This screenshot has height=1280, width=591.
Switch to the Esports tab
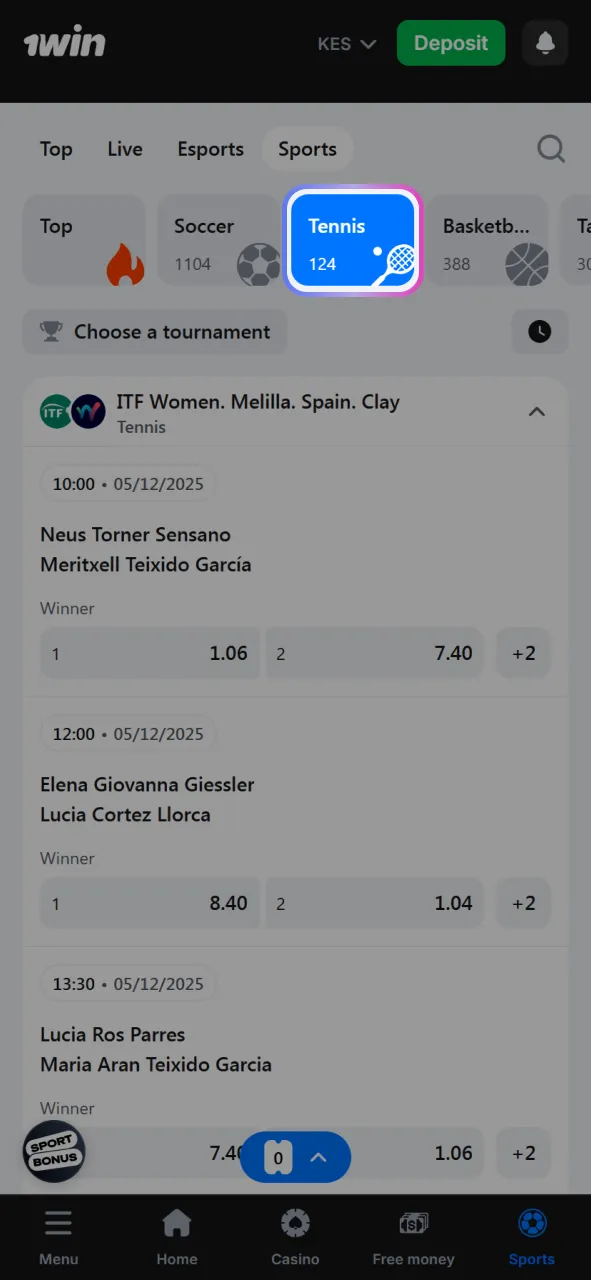pos(210,148)
